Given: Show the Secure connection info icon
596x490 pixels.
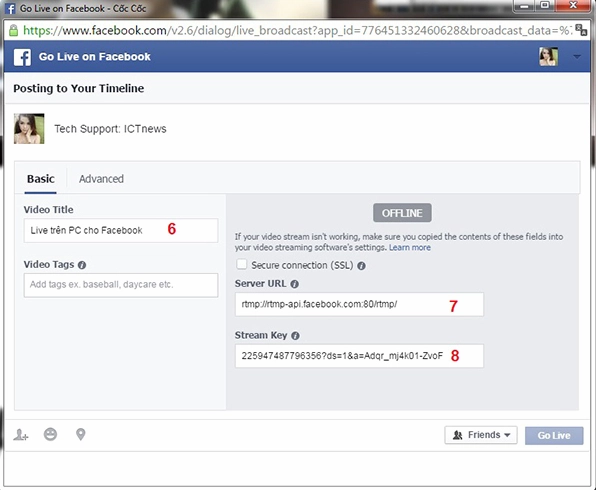Looking at the screenshot, I should (x=361, y=266).
